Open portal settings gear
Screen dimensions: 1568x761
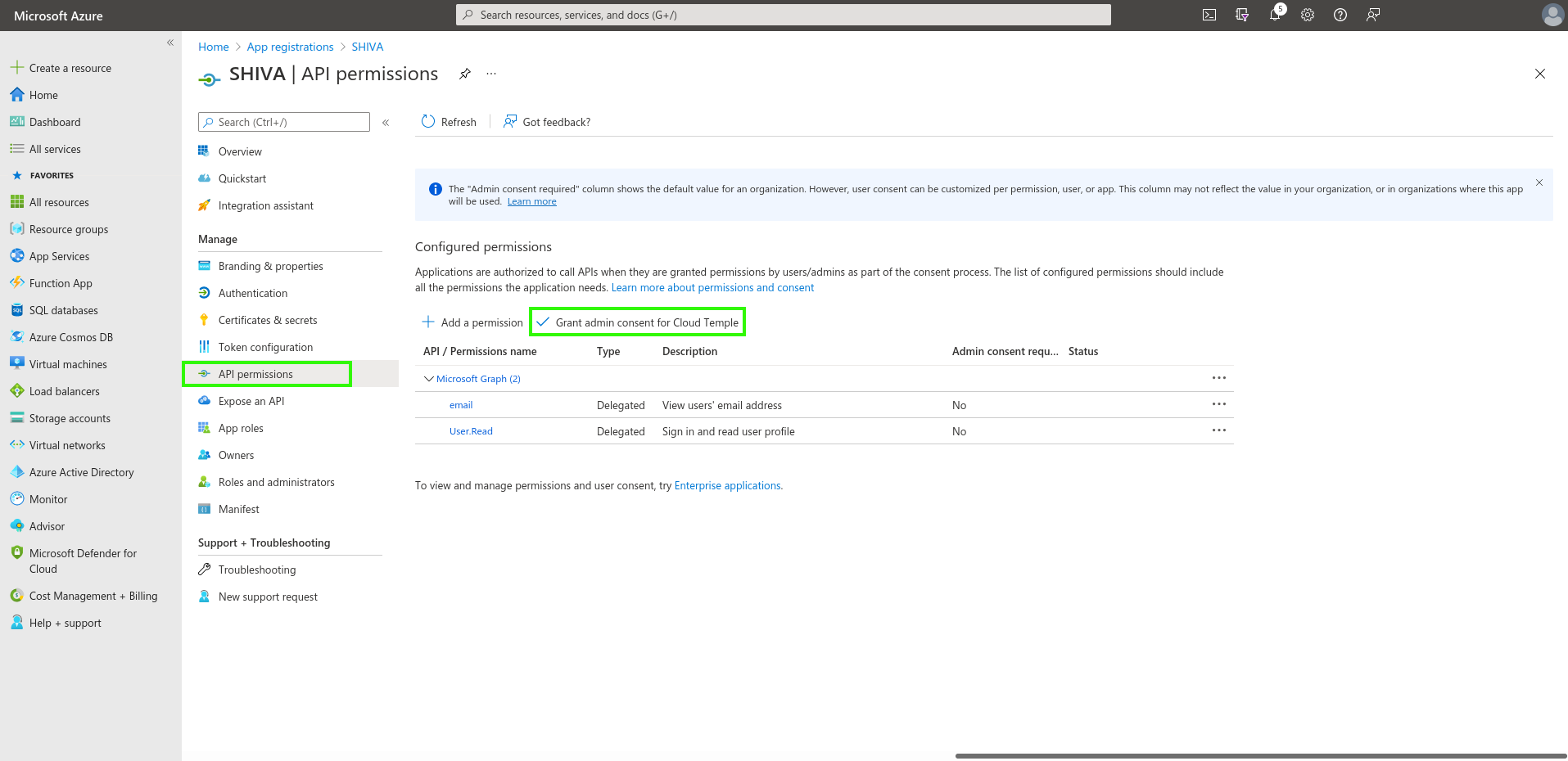coord(1308,15)
